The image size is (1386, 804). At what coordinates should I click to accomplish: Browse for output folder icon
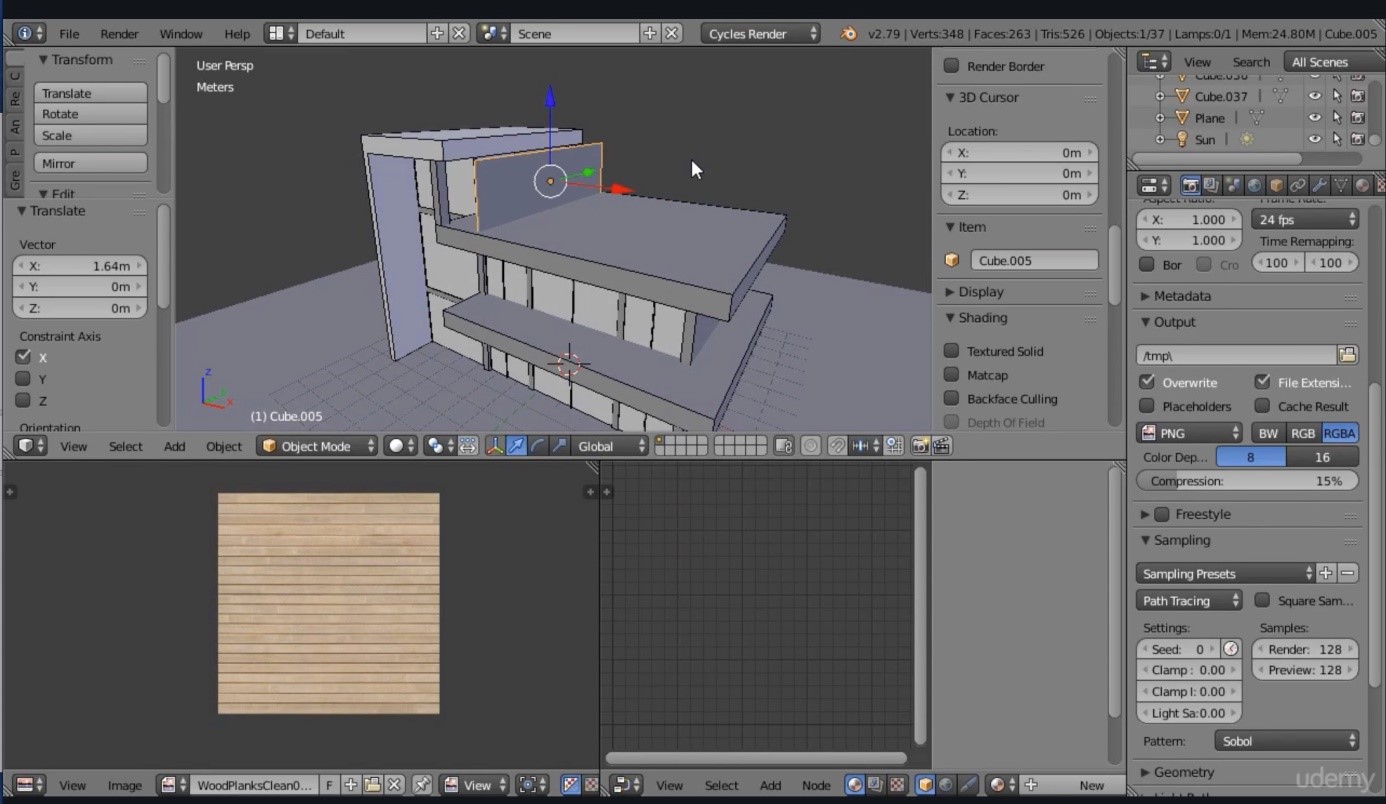click(x=1347, y=355)
